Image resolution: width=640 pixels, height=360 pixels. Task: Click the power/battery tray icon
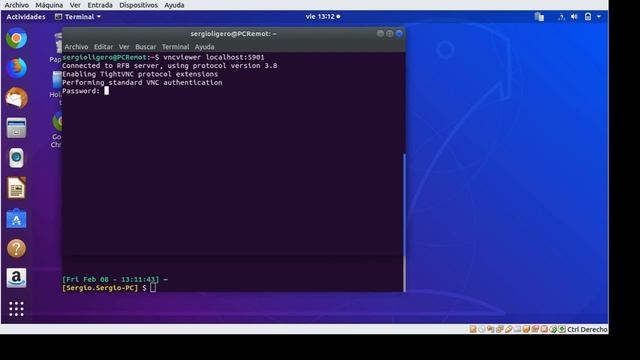coord(588,17)
